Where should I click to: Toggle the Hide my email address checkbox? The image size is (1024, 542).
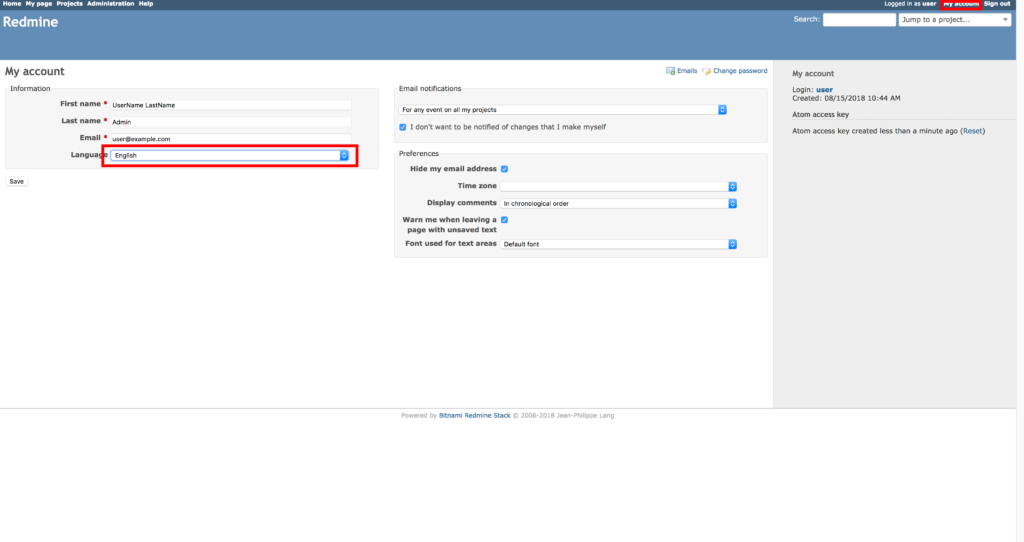point(505,169)
